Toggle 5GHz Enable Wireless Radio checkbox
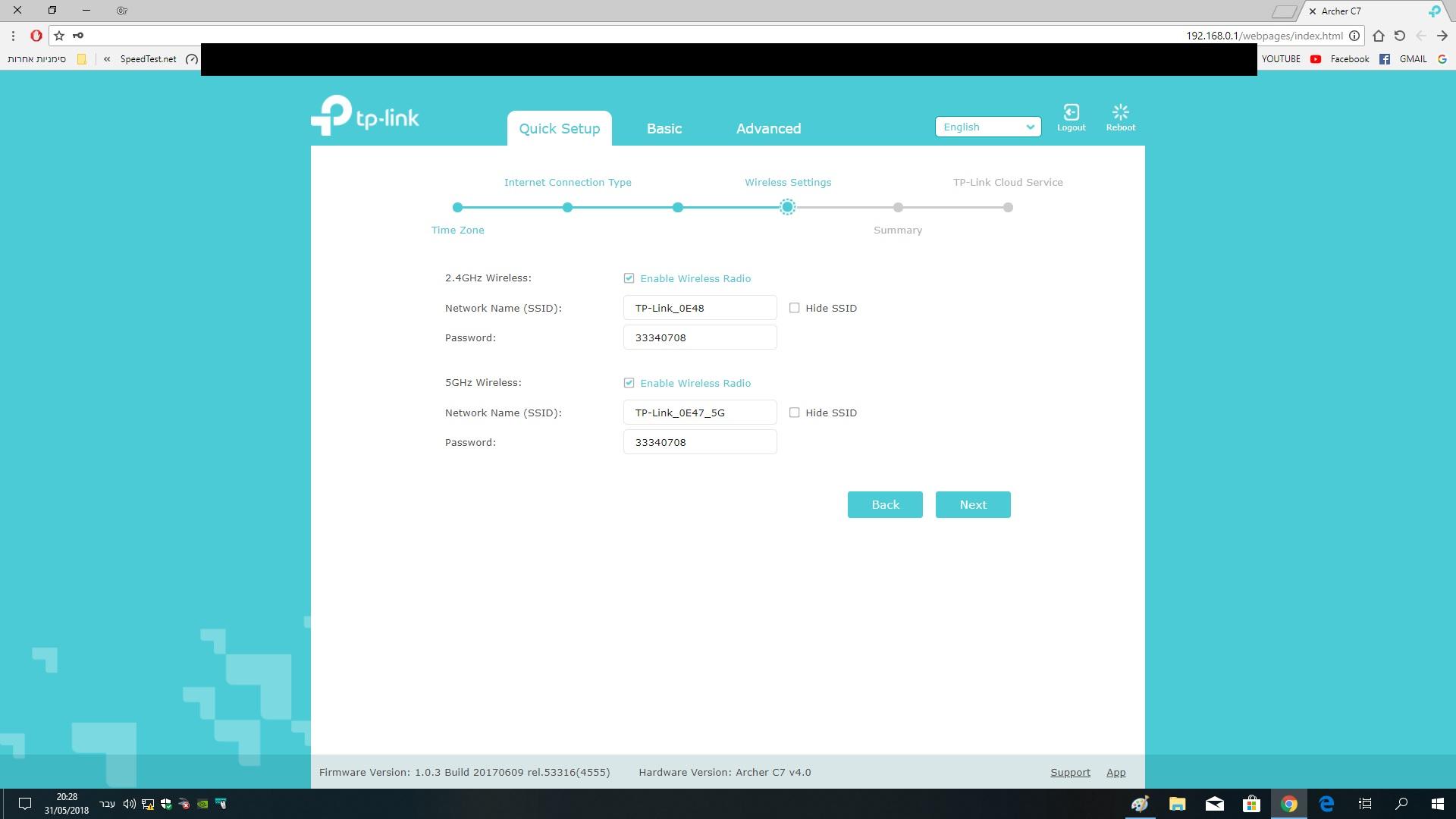Viewport: 1456px width, 819px height. [629, 383]
